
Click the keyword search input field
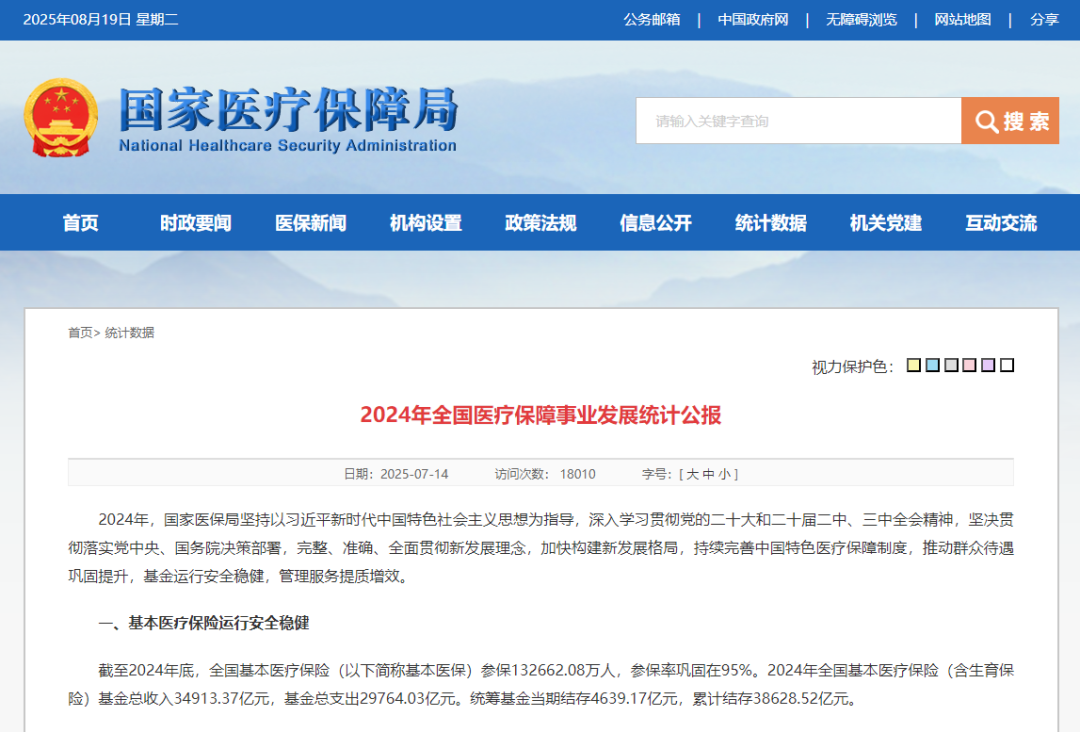coord(798,121)
